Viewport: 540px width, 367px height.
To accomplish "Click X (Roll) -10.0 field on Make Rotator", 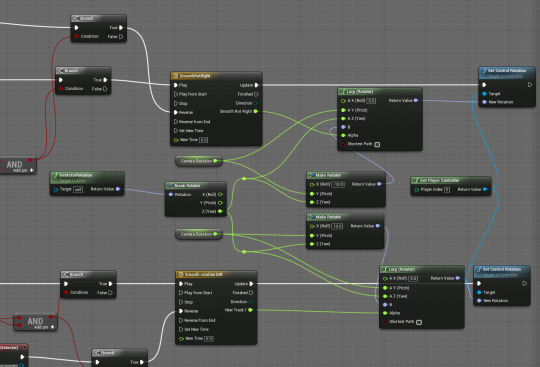I will 338,185.
